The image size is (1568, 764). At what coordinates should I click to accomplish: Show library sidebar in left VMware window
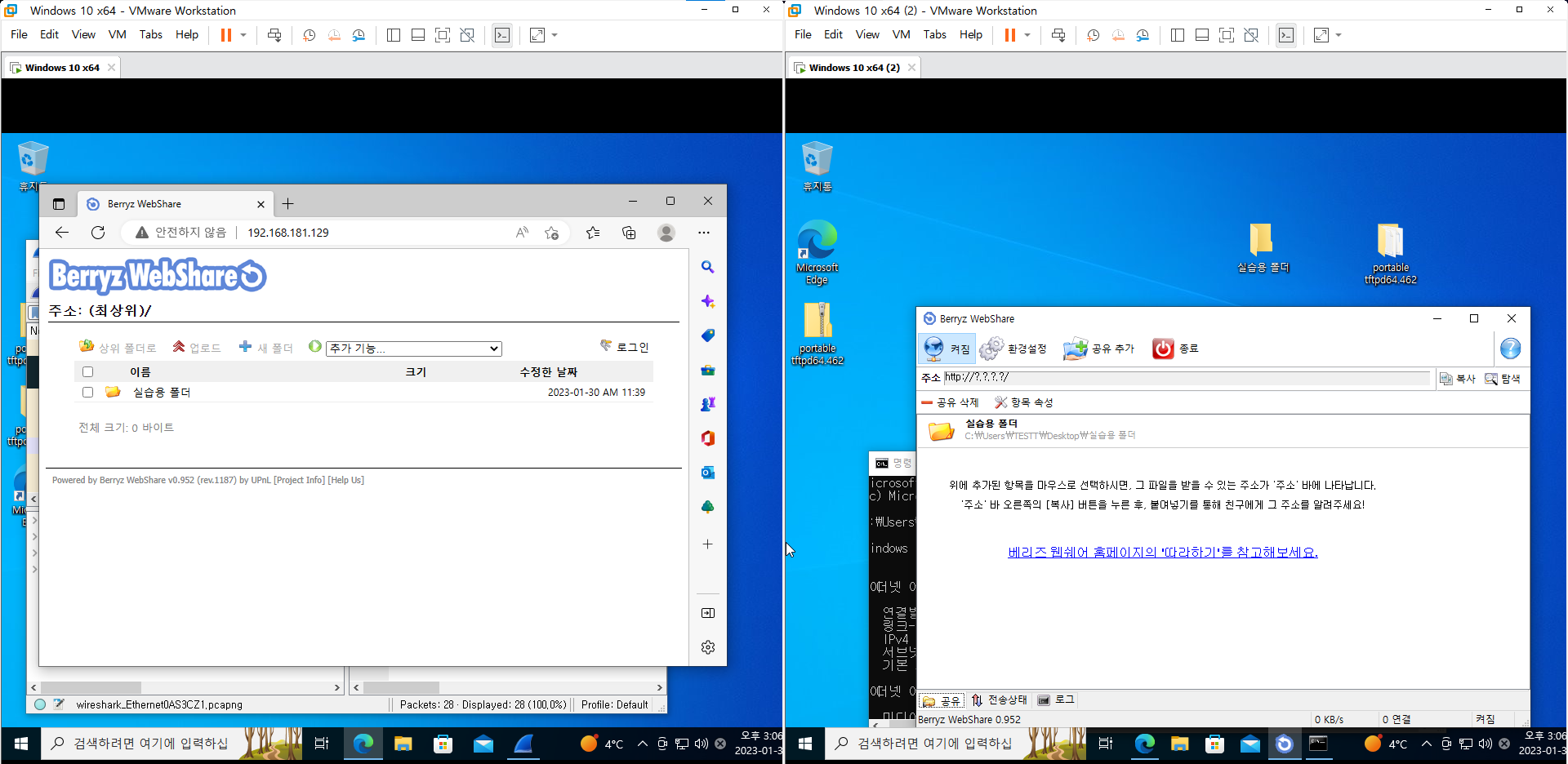(393, 35)
